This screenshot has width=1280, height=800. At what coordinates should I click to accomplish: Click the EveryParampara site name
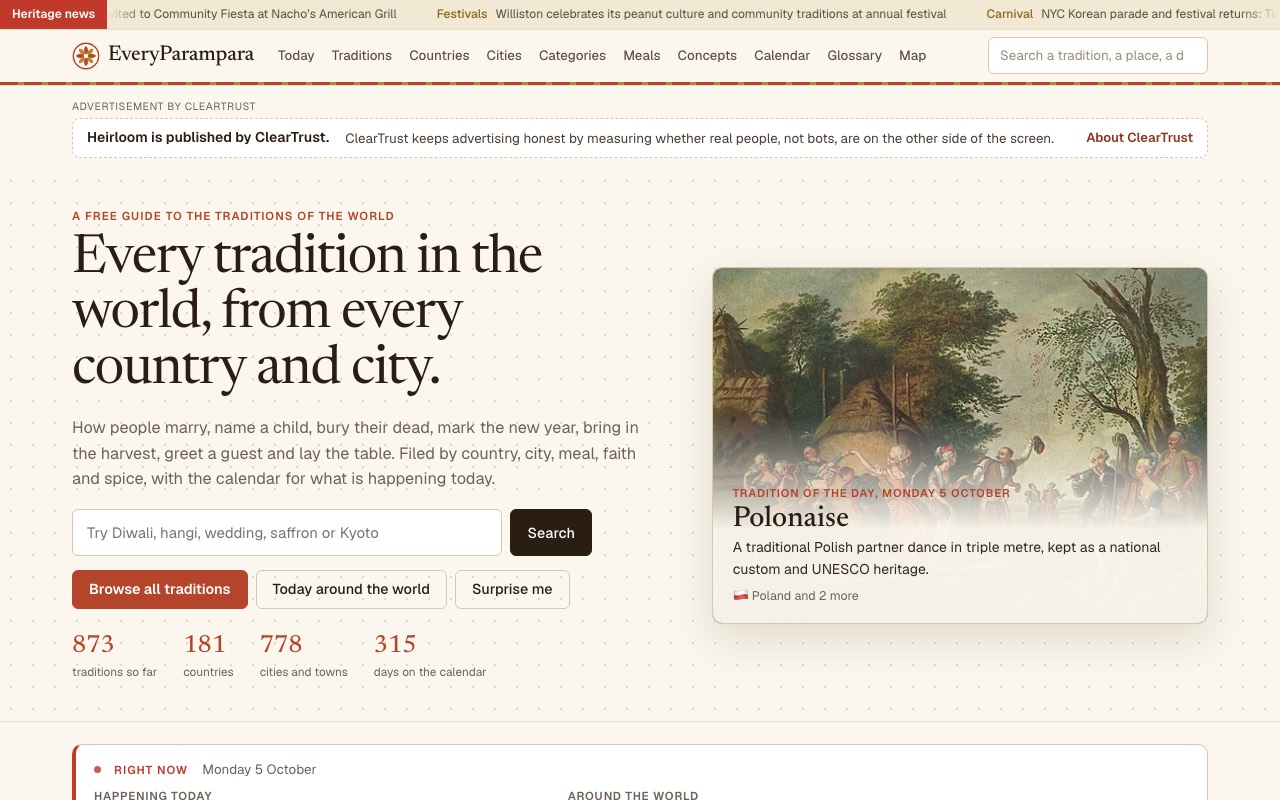[181, 55]
